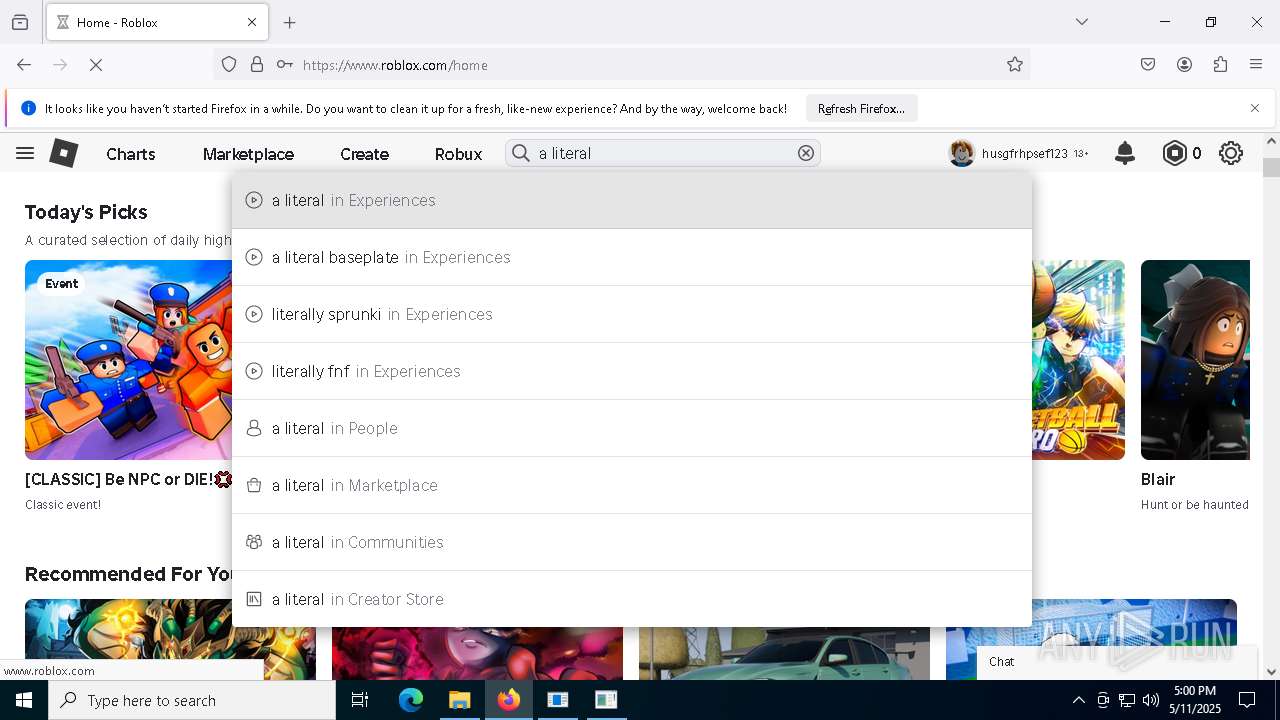Viewport: 1280px width, 720px height.
Task: Show site security lock info
Action: (257, 65)
